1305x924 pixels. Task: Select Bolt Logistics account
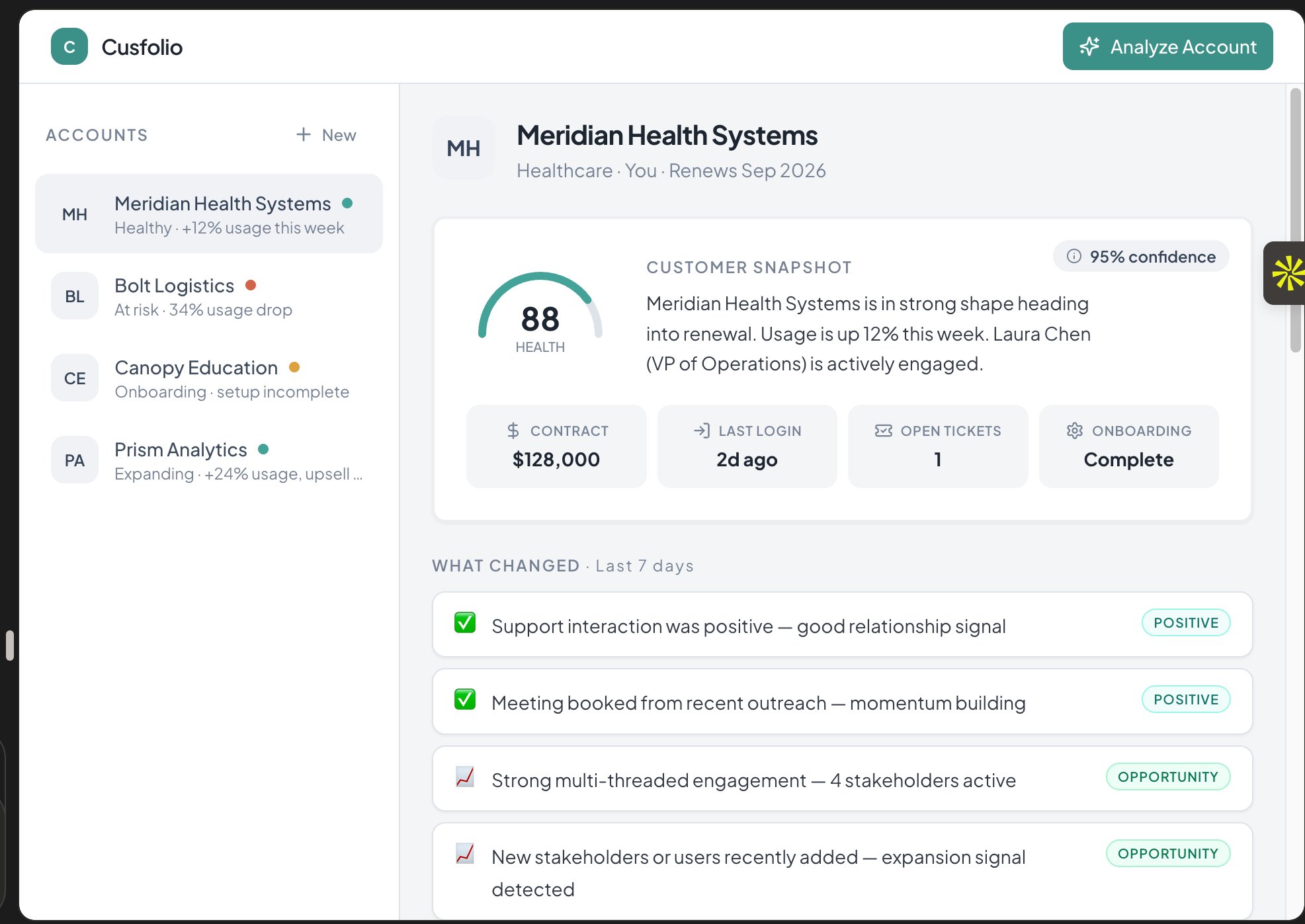point(209,296)
